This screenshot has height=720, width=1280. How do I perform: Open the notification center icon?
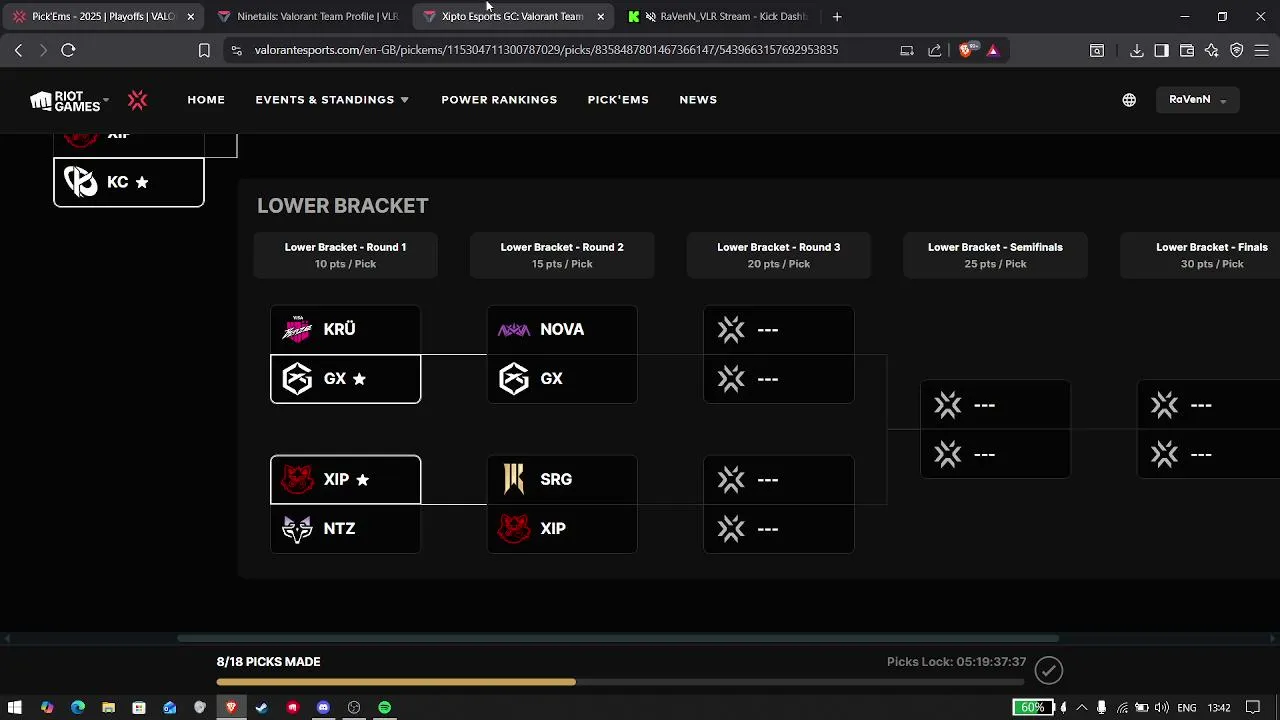1253,707
